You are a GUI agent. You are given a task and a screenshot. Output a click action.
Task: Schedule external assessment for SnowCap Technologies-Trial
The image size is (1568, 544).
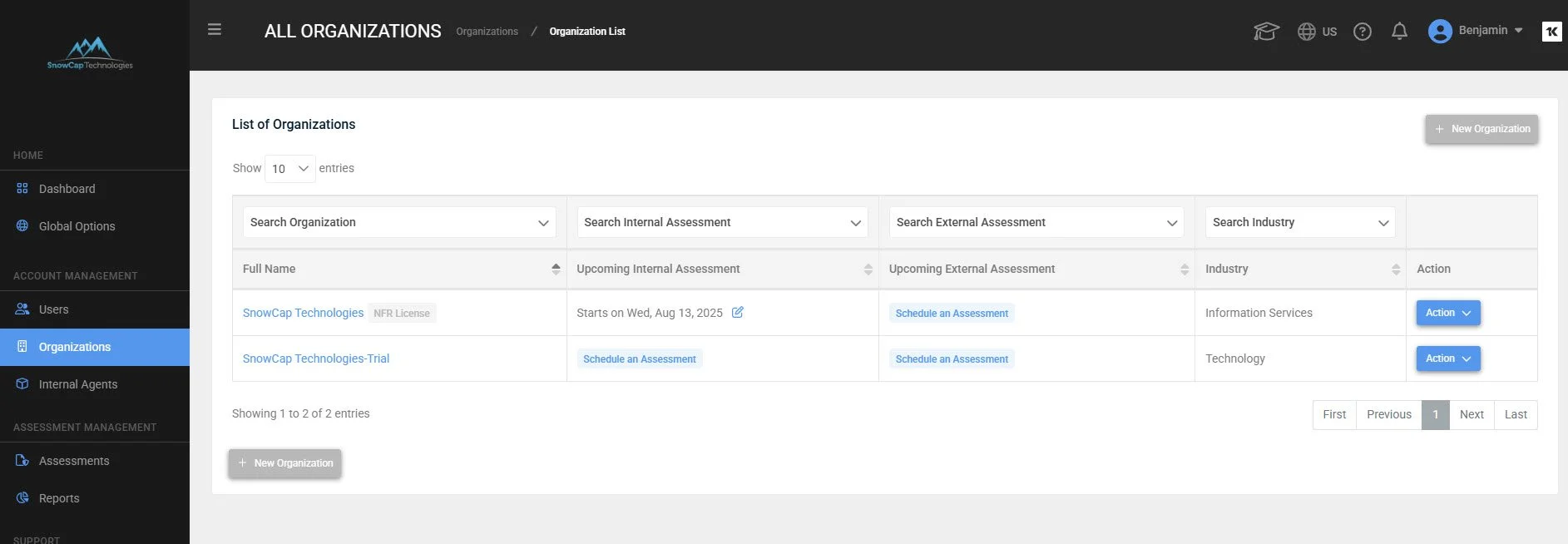point(952,359)
